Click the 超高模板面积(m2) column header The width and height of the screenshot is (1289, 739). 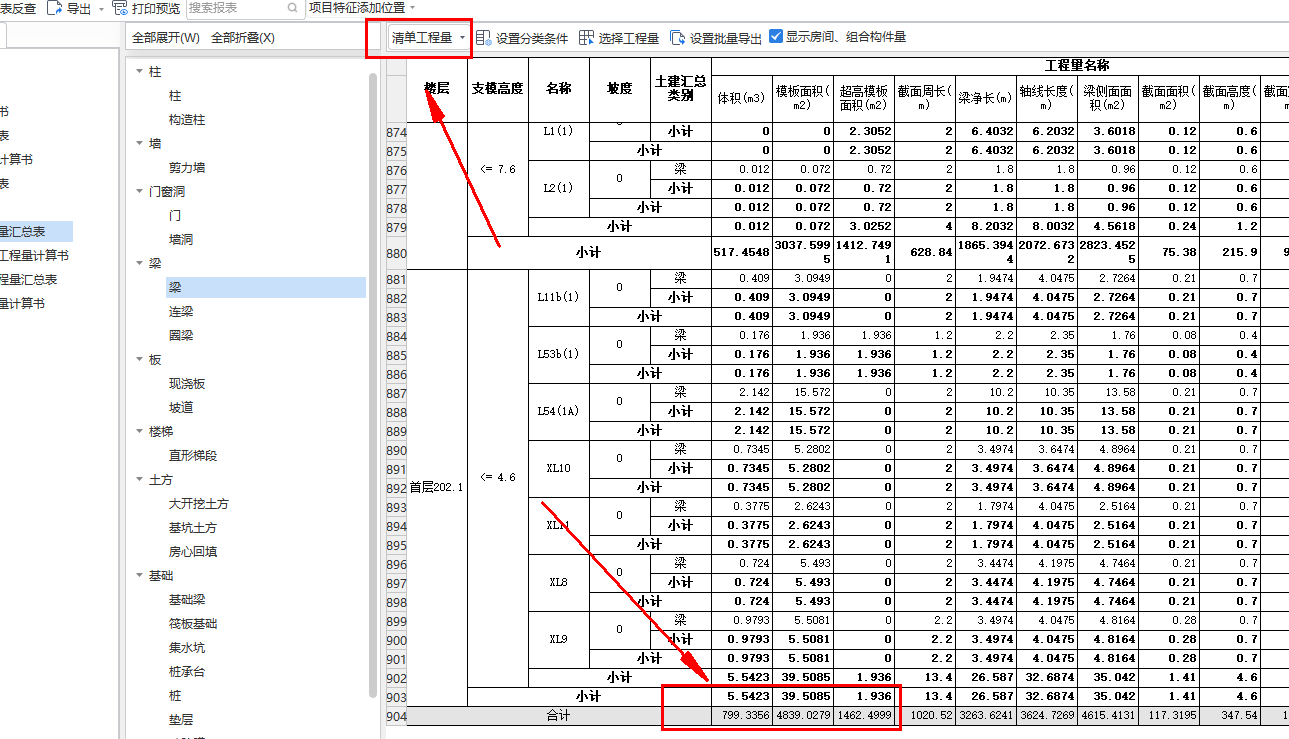pos(864,98)
